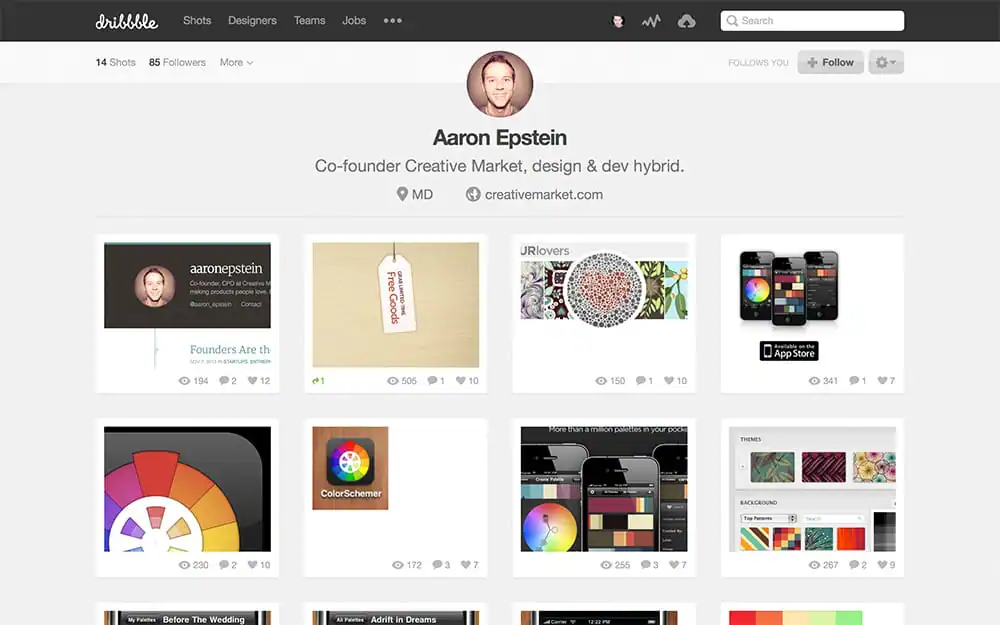Focus the Search input field
Image resolution: width=1000 pixels, height=625 pixels.
coord(812,20)
